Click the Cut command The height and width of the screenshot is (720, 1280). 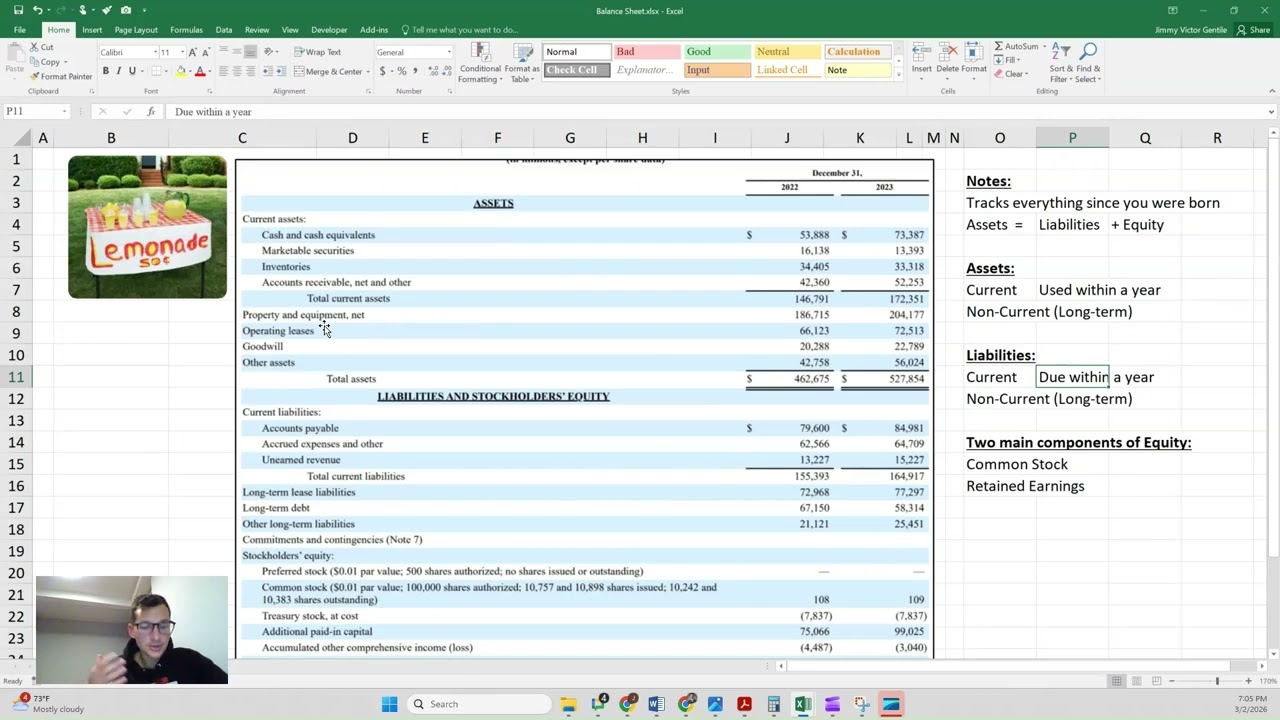tap(41, 47)
